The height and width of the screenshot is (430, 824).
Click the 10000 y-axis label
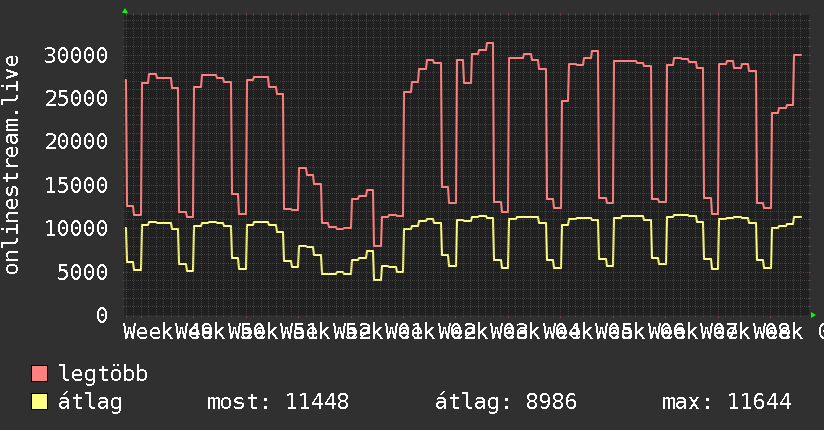coord(76,228)
